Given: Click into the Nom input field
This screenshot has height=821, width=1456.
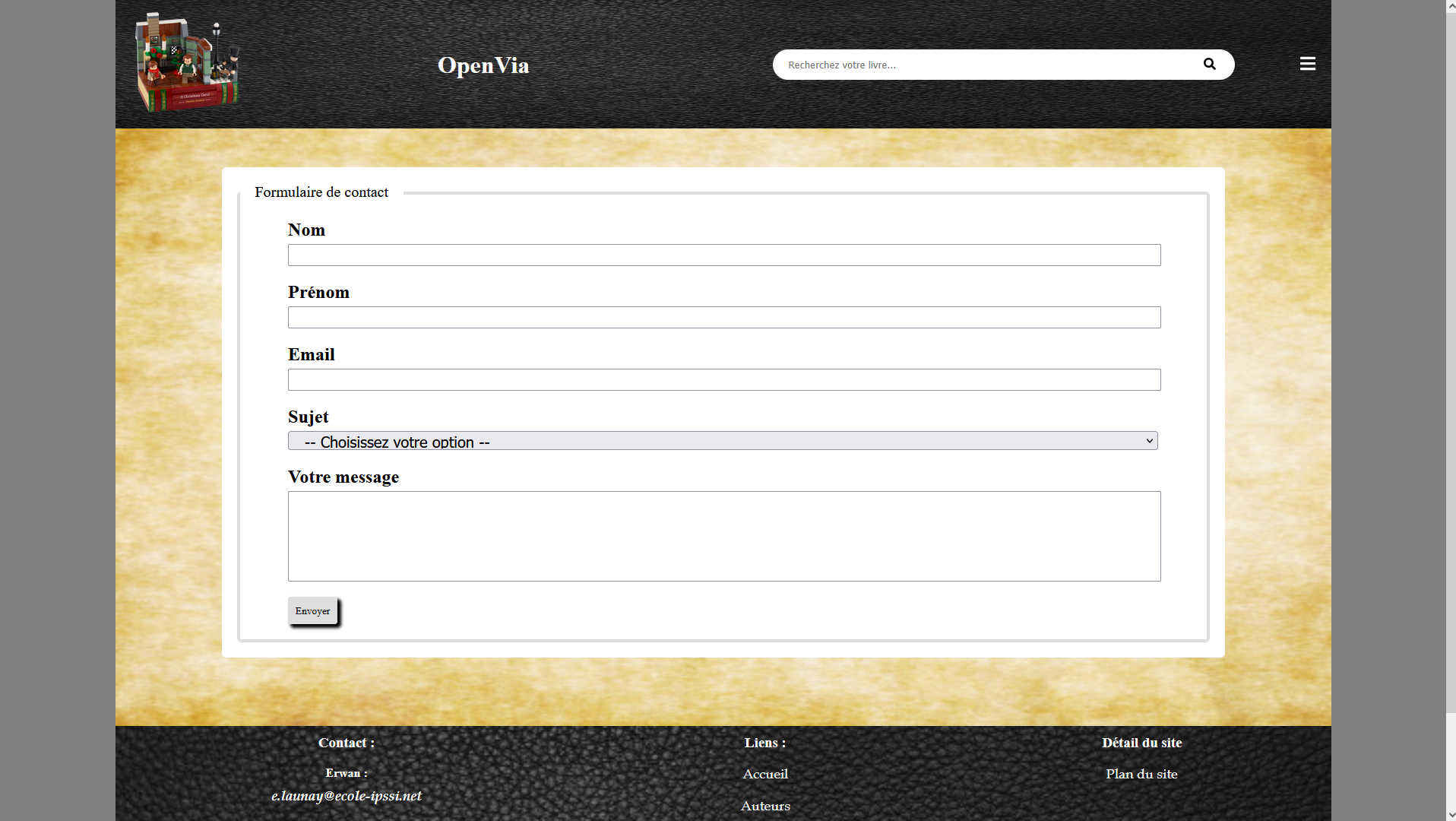Looking at the screenshot, I should [x=723, y=255].
